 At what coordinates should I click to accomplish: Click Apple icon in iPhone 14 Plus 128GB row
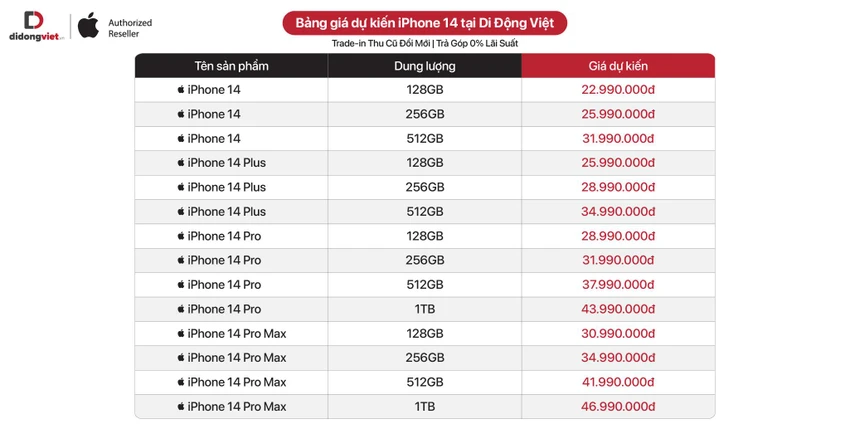181,163
